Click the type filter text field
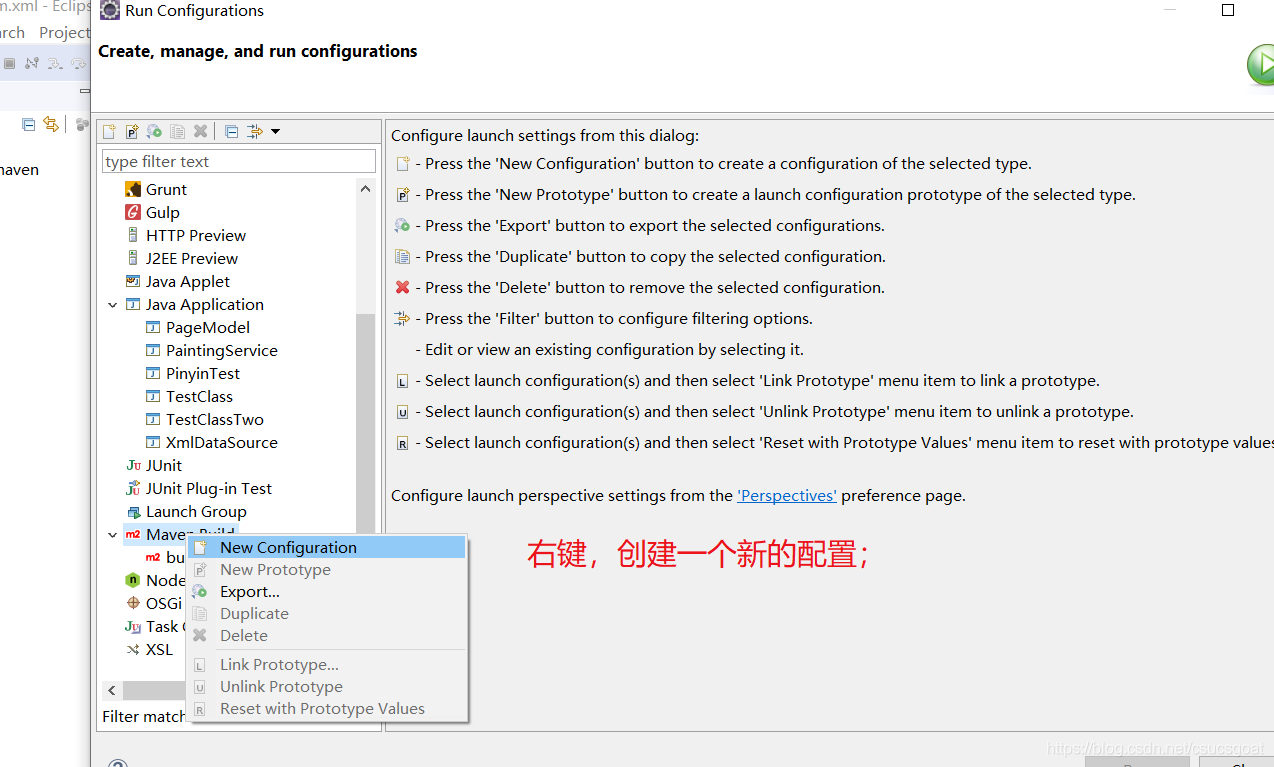1274x767 pixels. [239, 161]
